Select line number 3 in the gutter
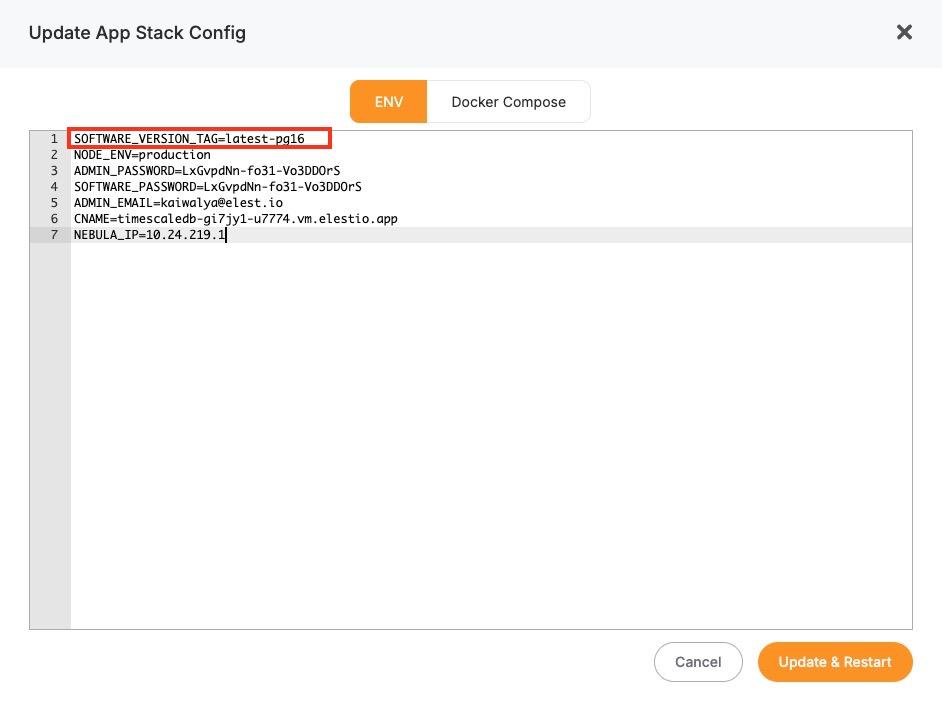 (x=54, y=171)
